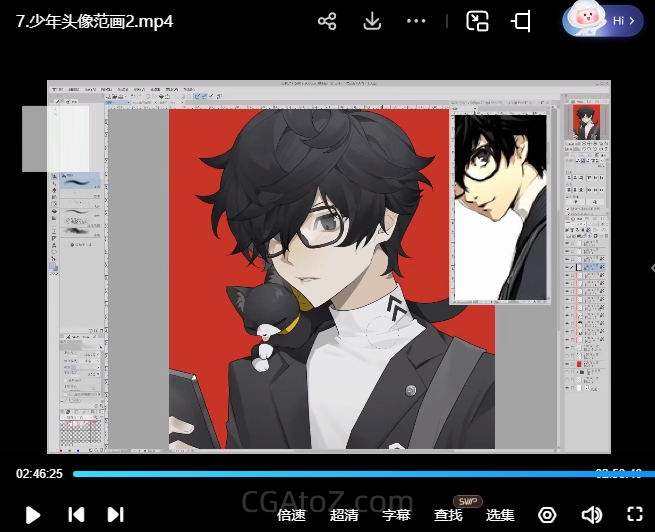Expand the 选集 episode list
The image size is (655, 532).
pos(500,515)
